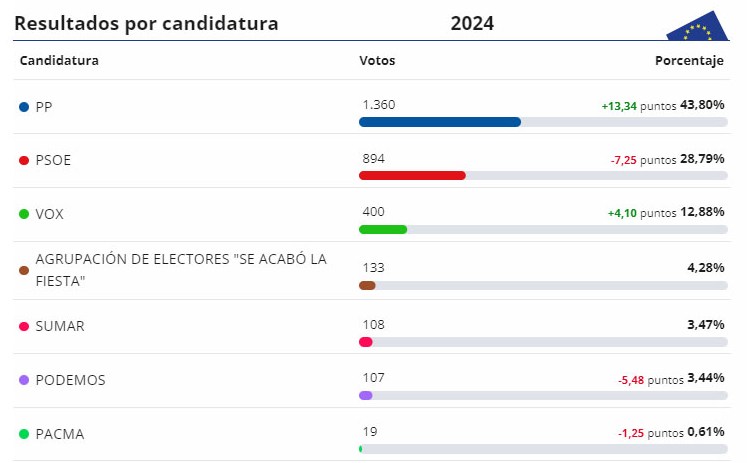Click the pink SUMAR party dot
Screen dimensions: 747x463
pyautogui.click(x=24, y=326)
